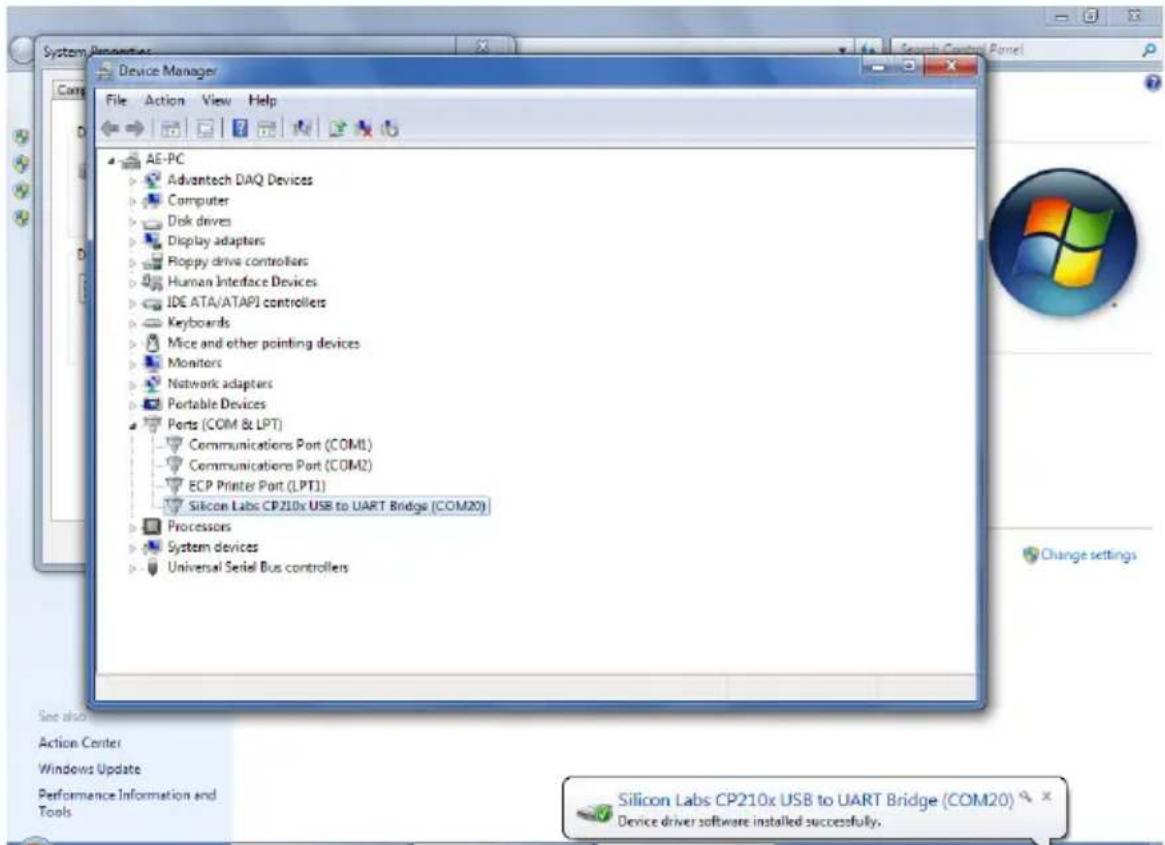Expand the System devices node
1165x845 pixels.
click(132, 547)
